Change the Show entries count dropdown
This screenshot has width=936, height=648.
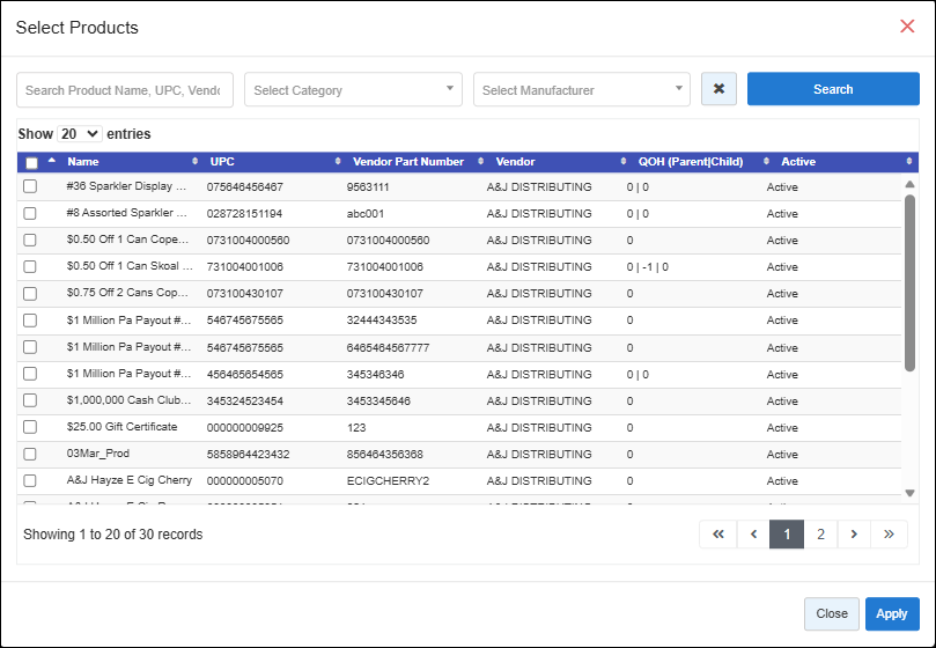[x=79, y=134]
